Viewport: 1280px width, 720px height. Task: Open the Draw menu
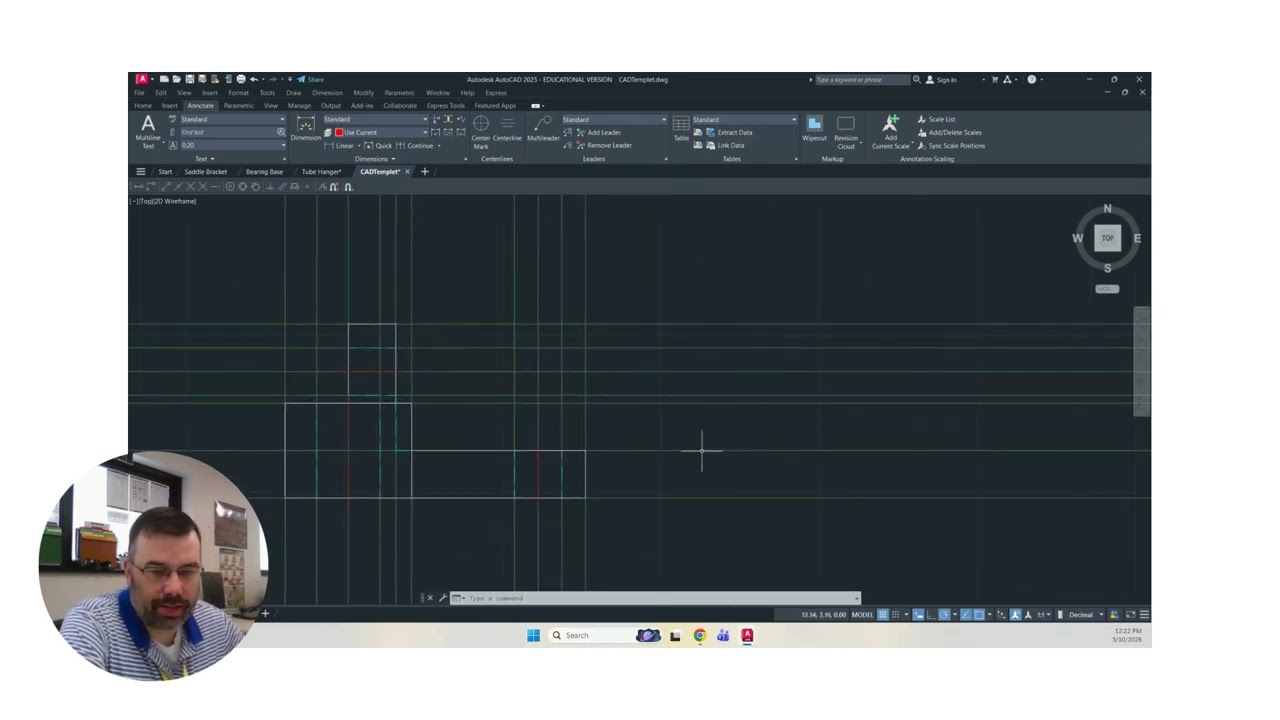[x=293, y=92]
